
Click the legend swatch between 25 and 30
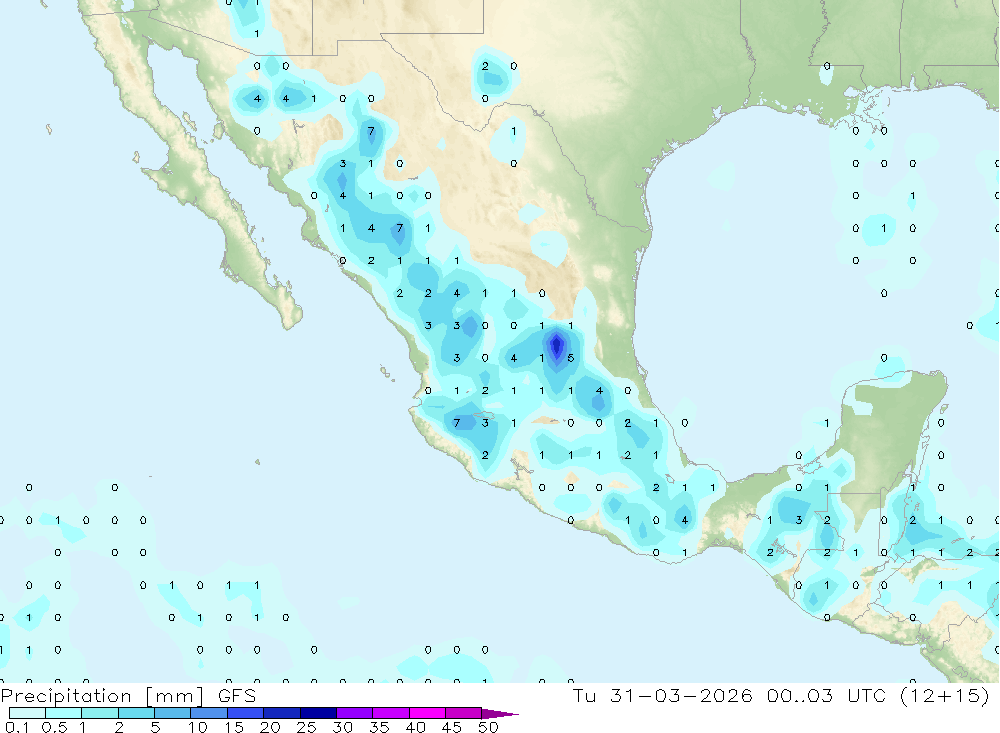318,713
